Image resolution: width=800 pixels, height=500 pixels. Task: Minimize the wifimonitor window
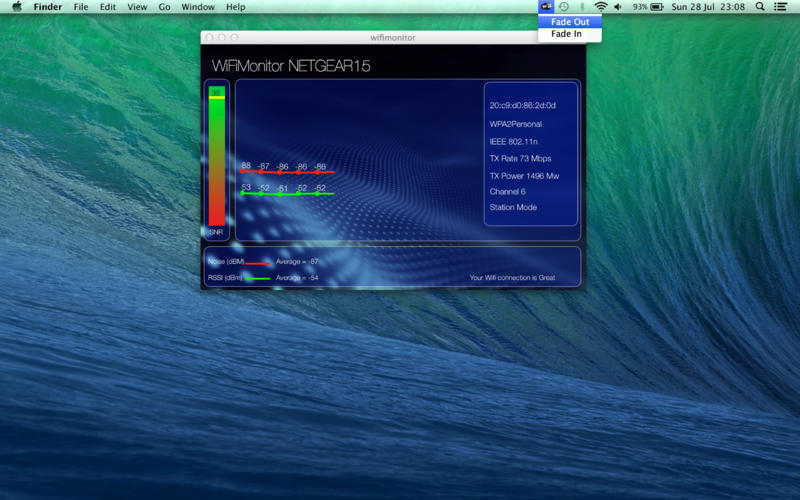[x=222, y=37]
